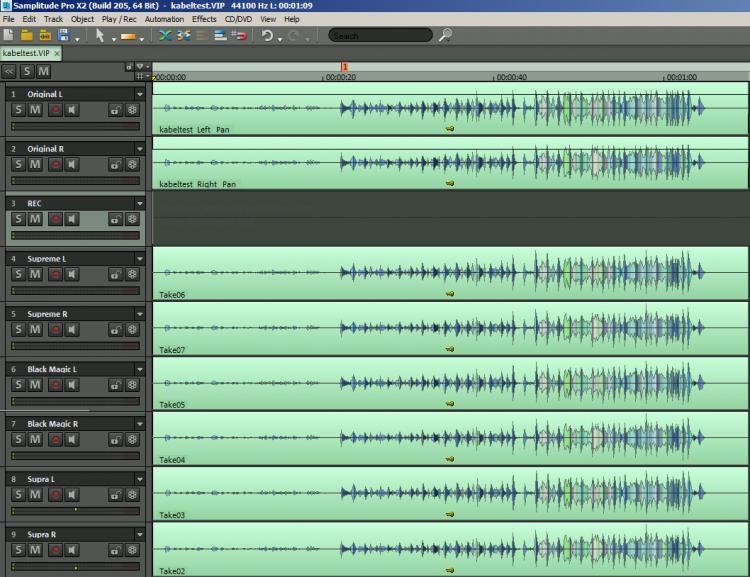Mute the Black Magic L track
The image size is (750, 577).
click(x=35, y=383)
